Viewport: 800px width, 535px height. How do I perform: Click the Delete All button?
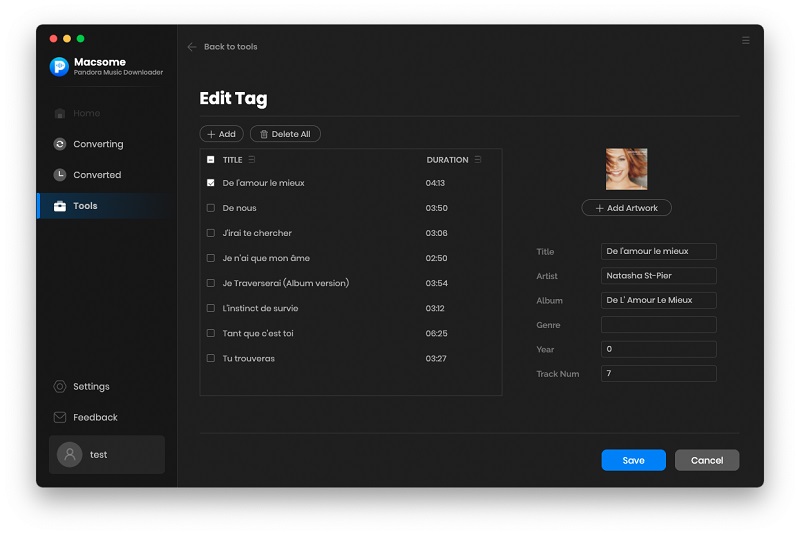(285, 134)
